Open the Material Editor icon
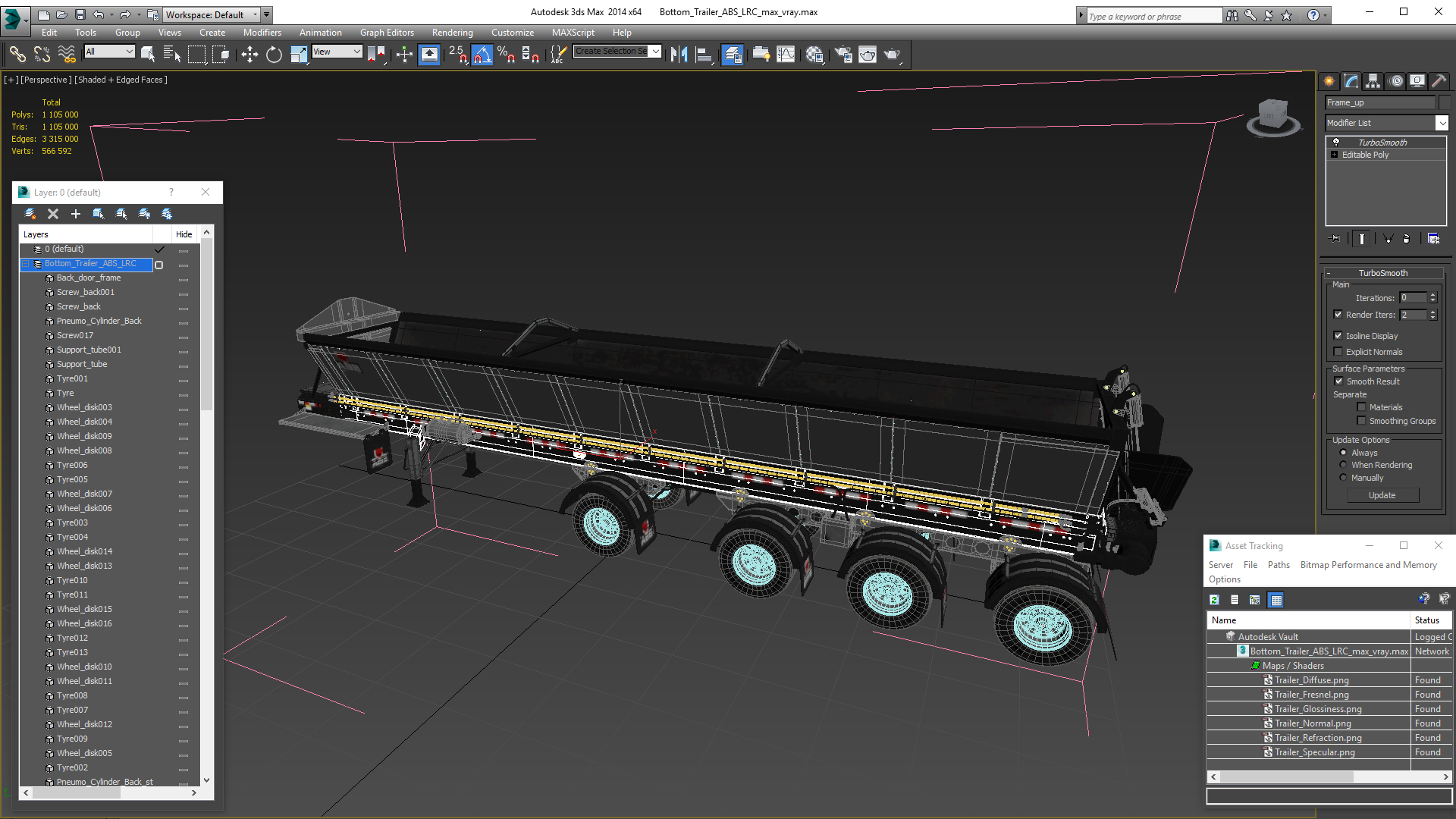This screenshot has height=819, width=1456. coord(814,54)
